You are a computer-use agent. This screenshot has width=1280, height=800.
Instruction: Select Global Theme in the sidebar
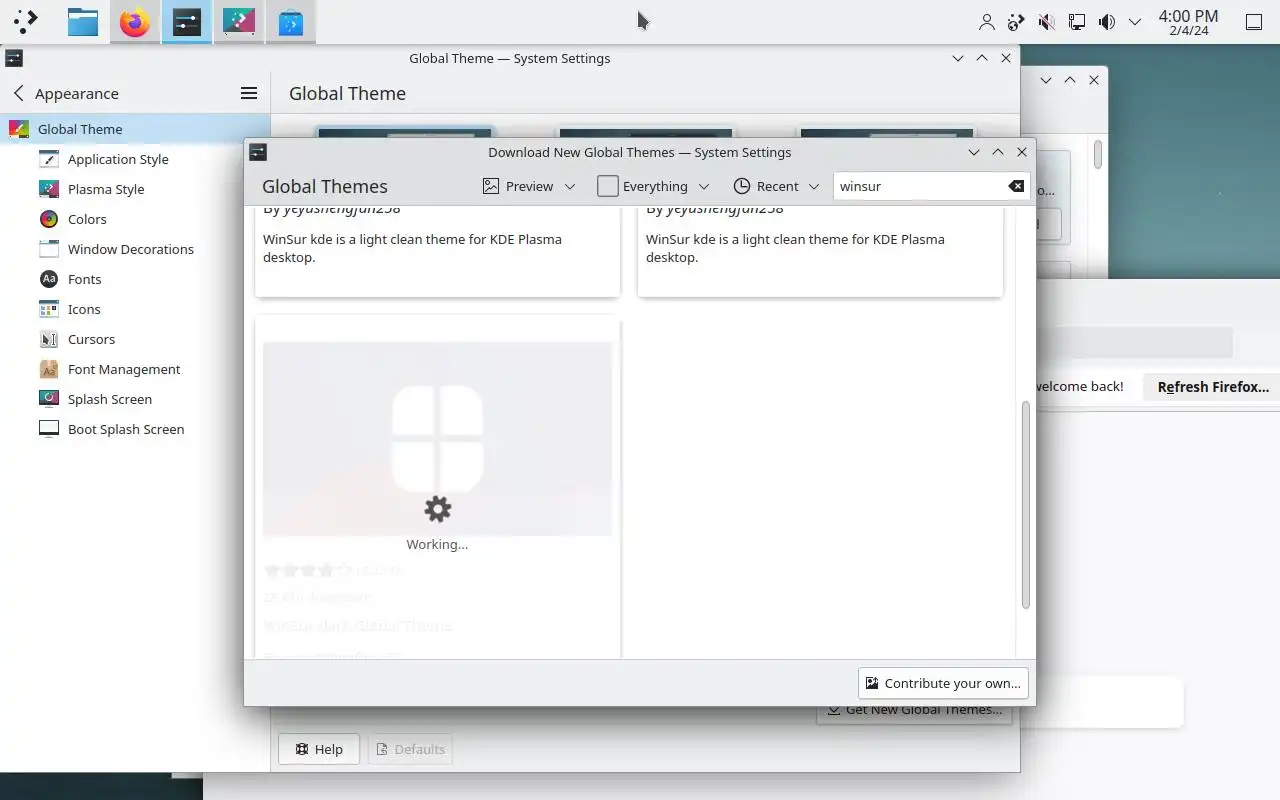pyautogui.click(x=135, y=129)
